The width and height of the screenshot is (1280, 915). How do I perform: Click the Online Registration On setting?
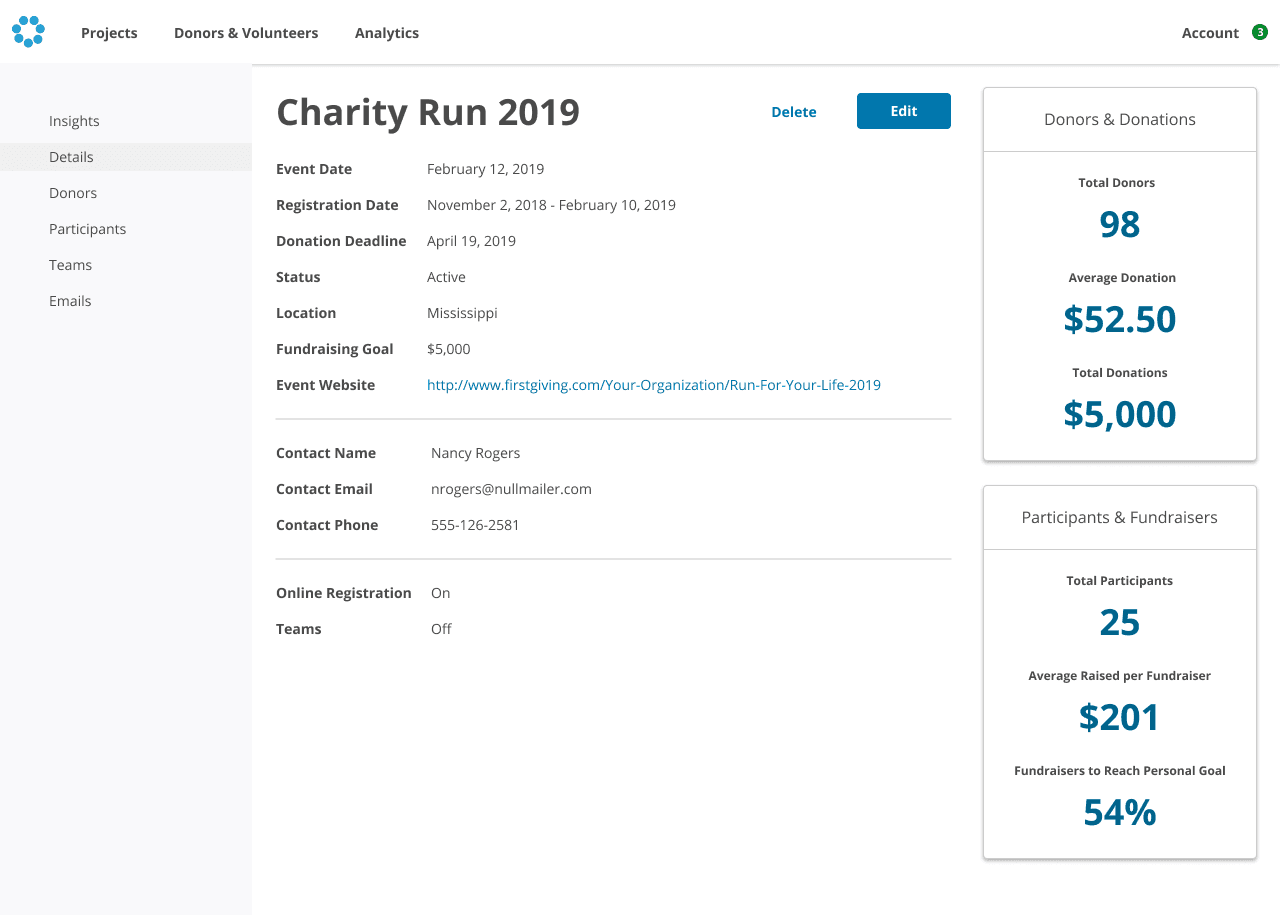click(x=440, y=592)
